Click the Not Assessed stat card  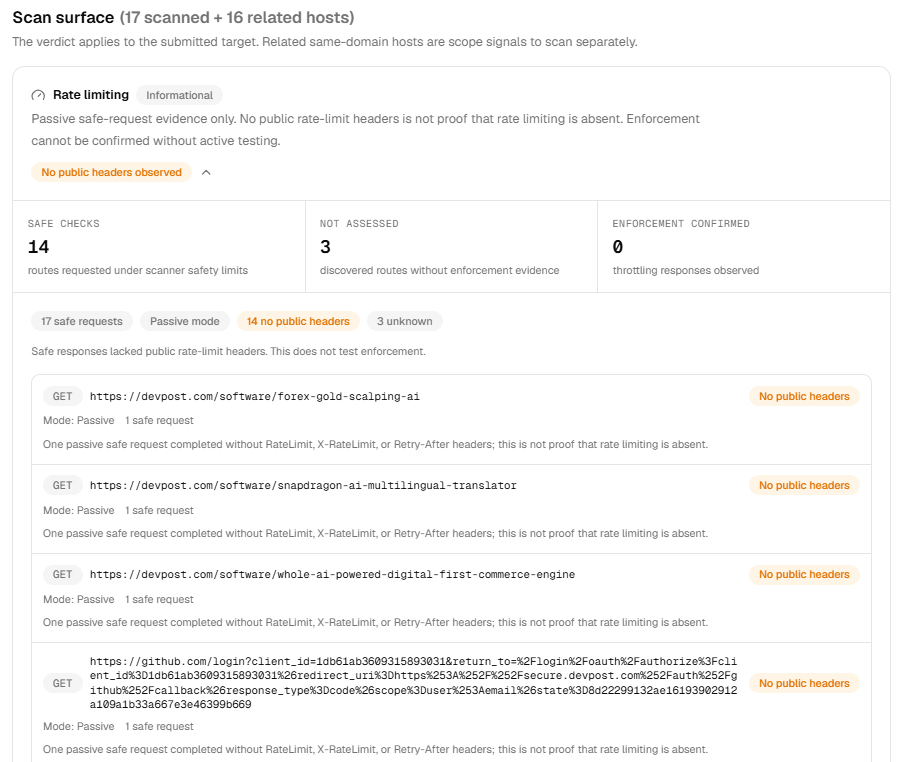tap(451, 247)
